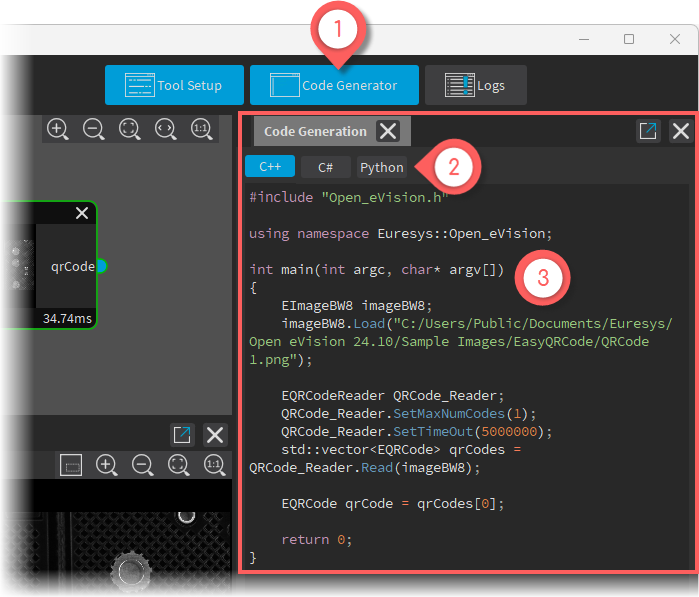Image resolution: width=699 pixels, height=597 pixels.
Task: Click the return 0; code line
Action: tap(317, 539)
